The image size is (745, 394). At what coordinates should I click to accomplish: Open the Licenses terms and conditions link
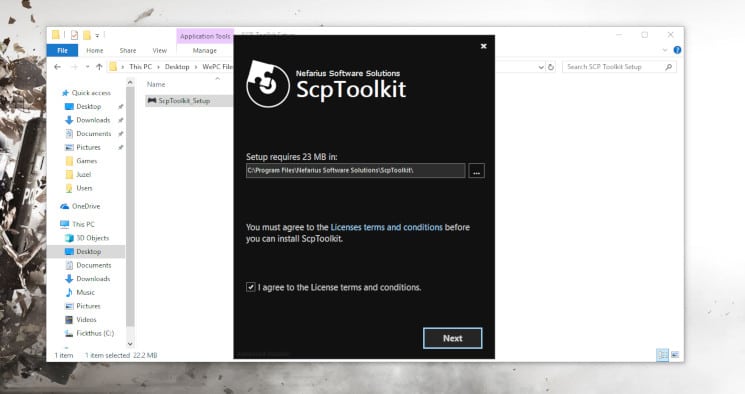coord(386,227)
